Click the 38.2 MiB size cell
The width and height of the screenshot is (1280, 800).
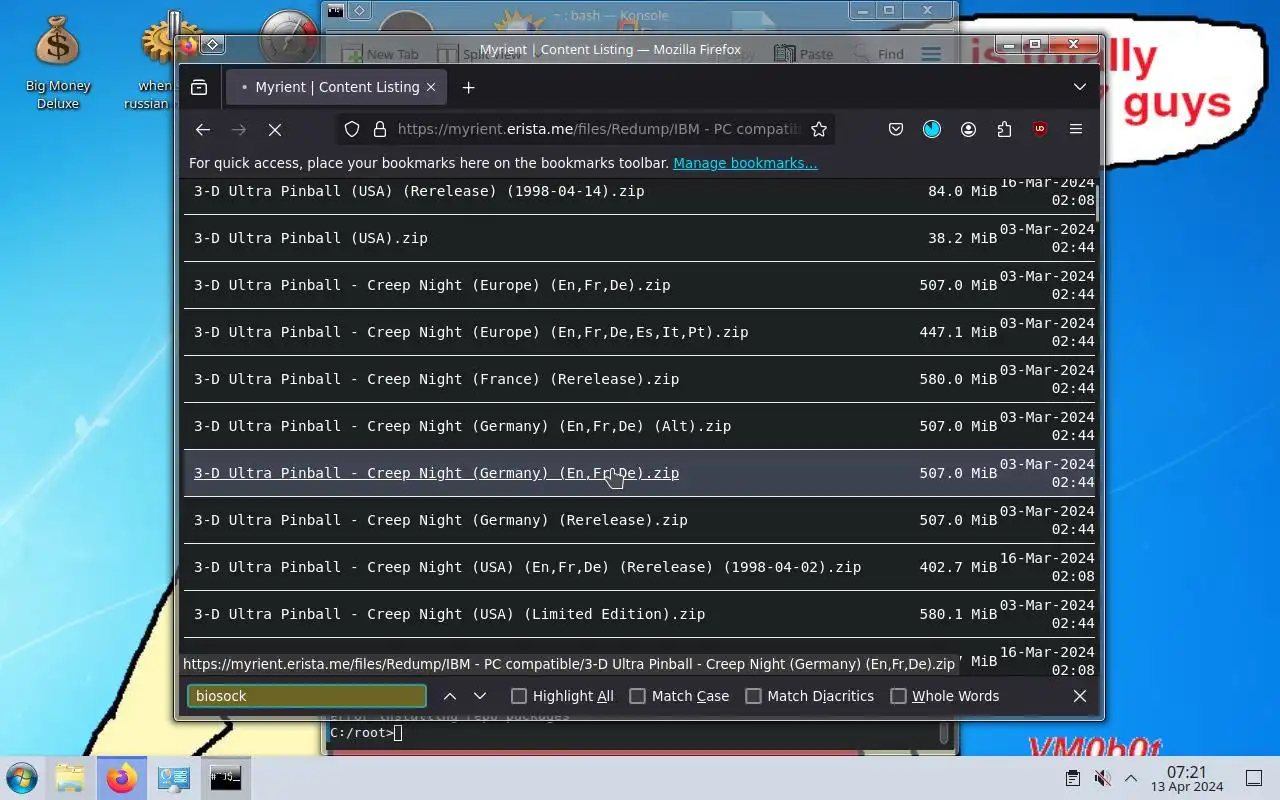tap(962, 238)
